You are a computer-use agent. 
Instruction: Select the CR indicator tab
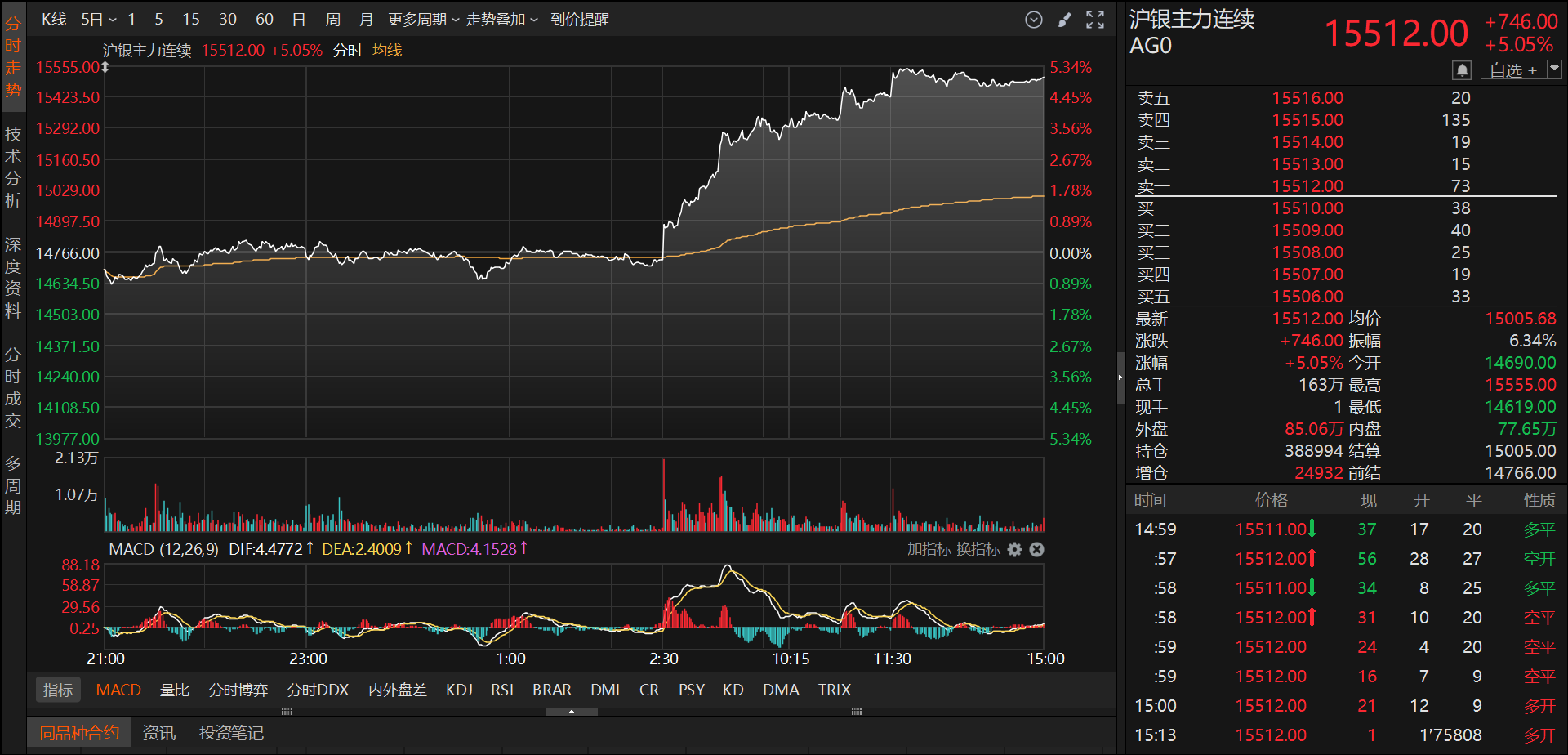click(x=649, y=690)
